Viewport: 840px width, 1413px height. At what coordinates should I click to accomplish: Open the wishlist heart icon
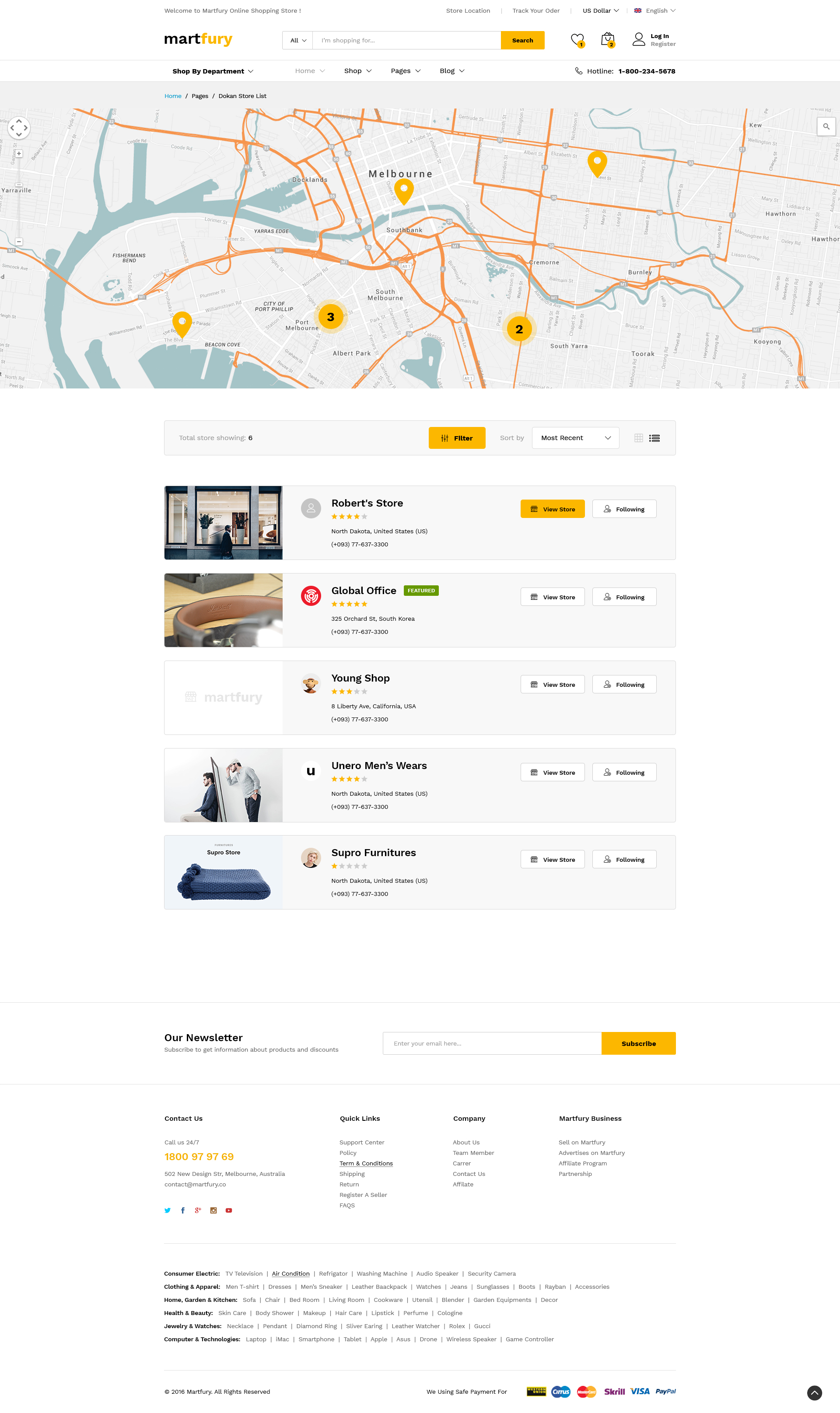(x=577, y=40)
